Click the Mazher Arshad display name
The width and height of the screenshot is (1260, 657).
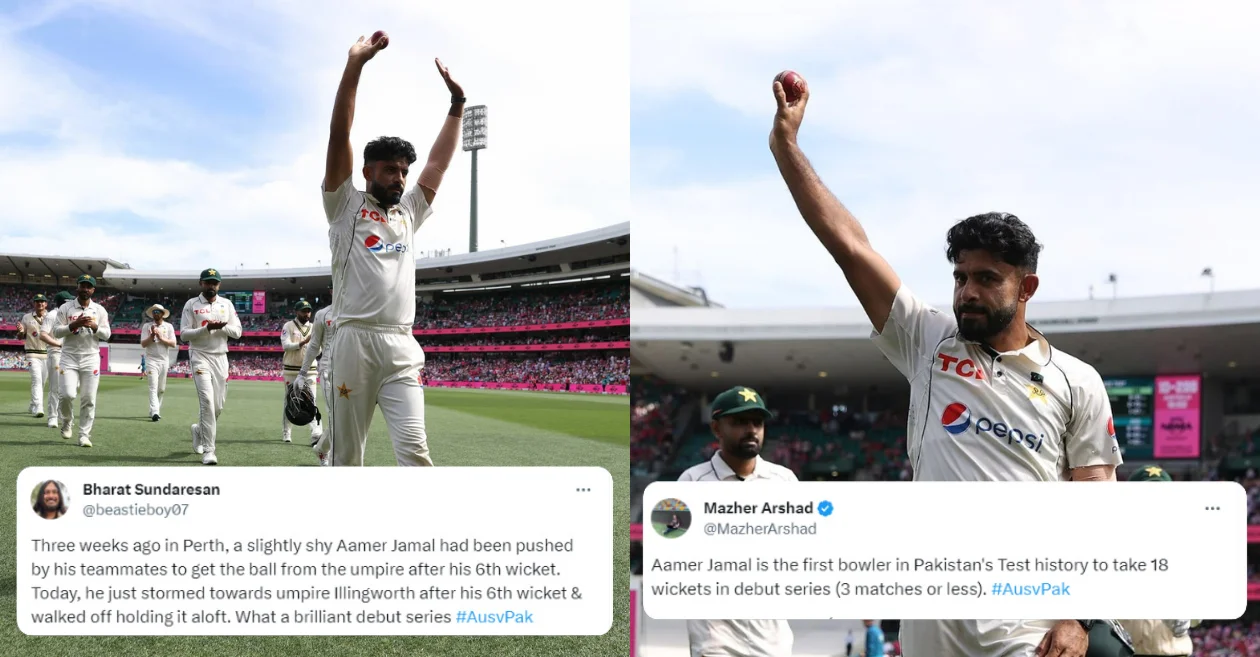(x=758, y=508)
